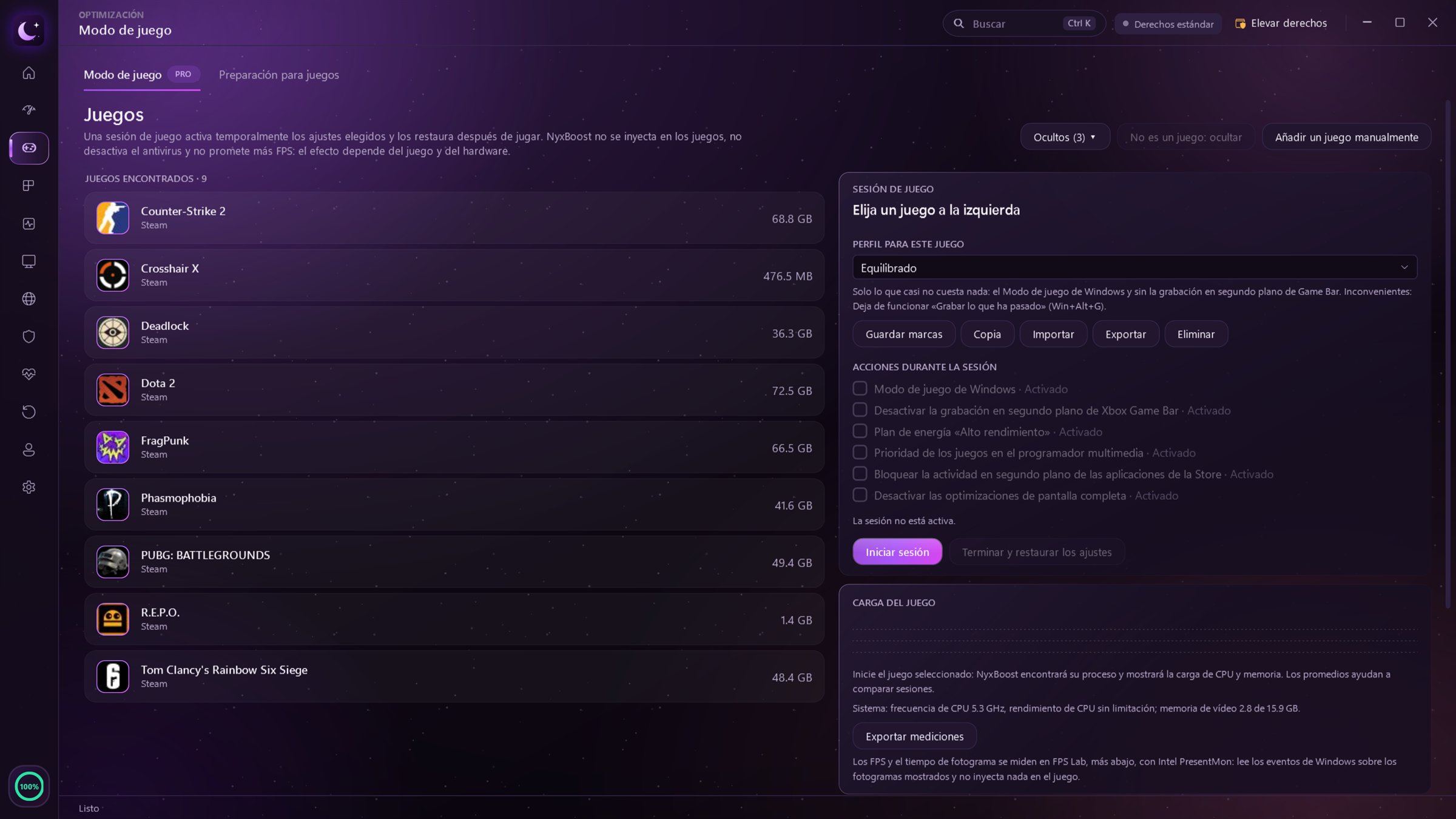
Task: Toggle the Bloquear actividad en segundo plano checkbox
Action: tap(860, 473)
